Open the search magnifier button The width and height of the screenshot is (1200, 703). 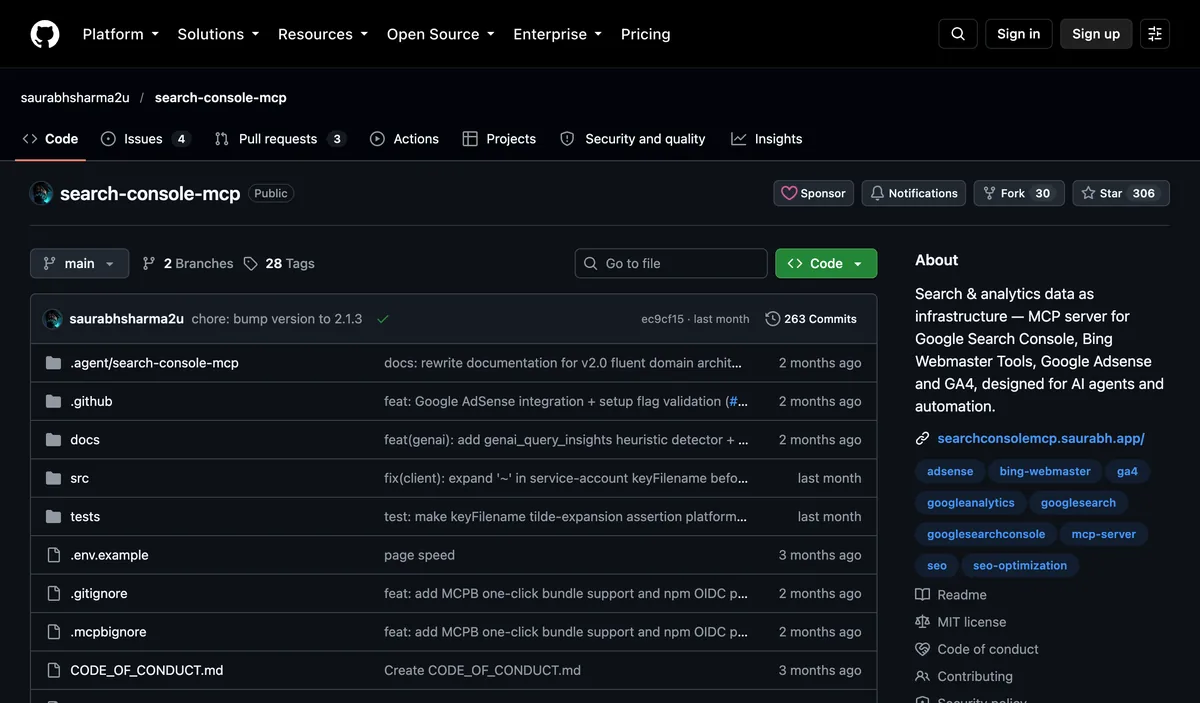pos(958,34)
